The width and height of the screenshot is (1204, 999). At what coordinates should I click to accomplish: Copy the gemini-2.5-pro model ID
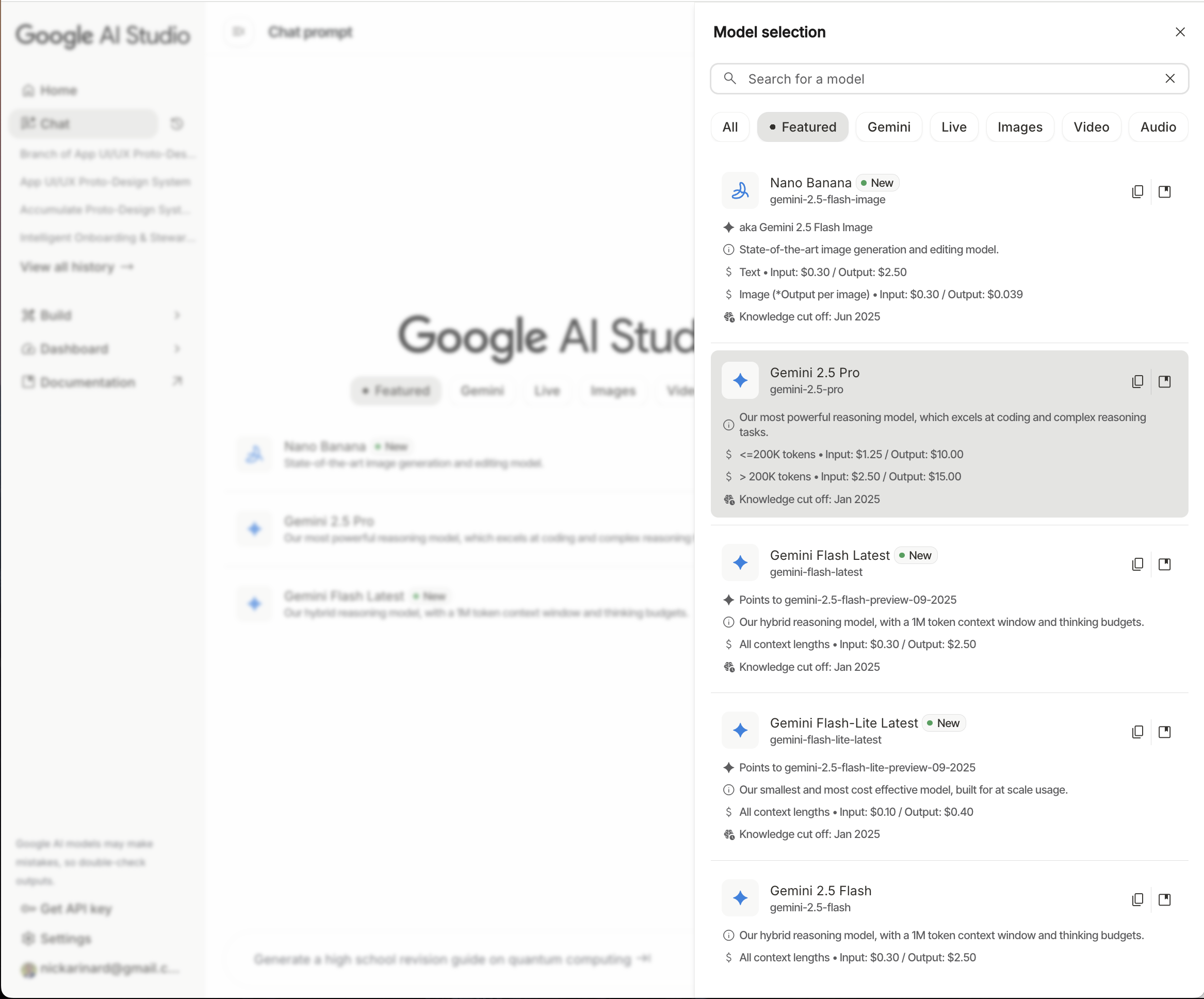click(1137, 381)
